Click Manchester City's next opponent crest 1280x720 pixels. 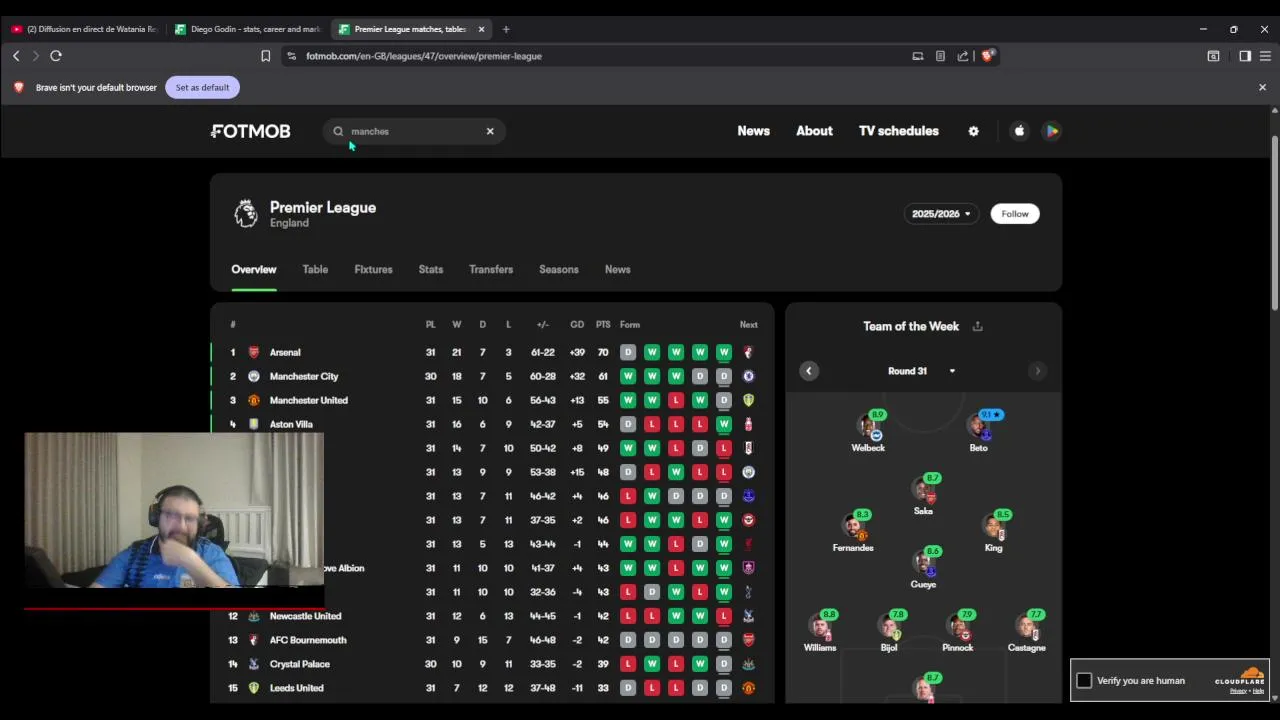[x=748, y=376]
